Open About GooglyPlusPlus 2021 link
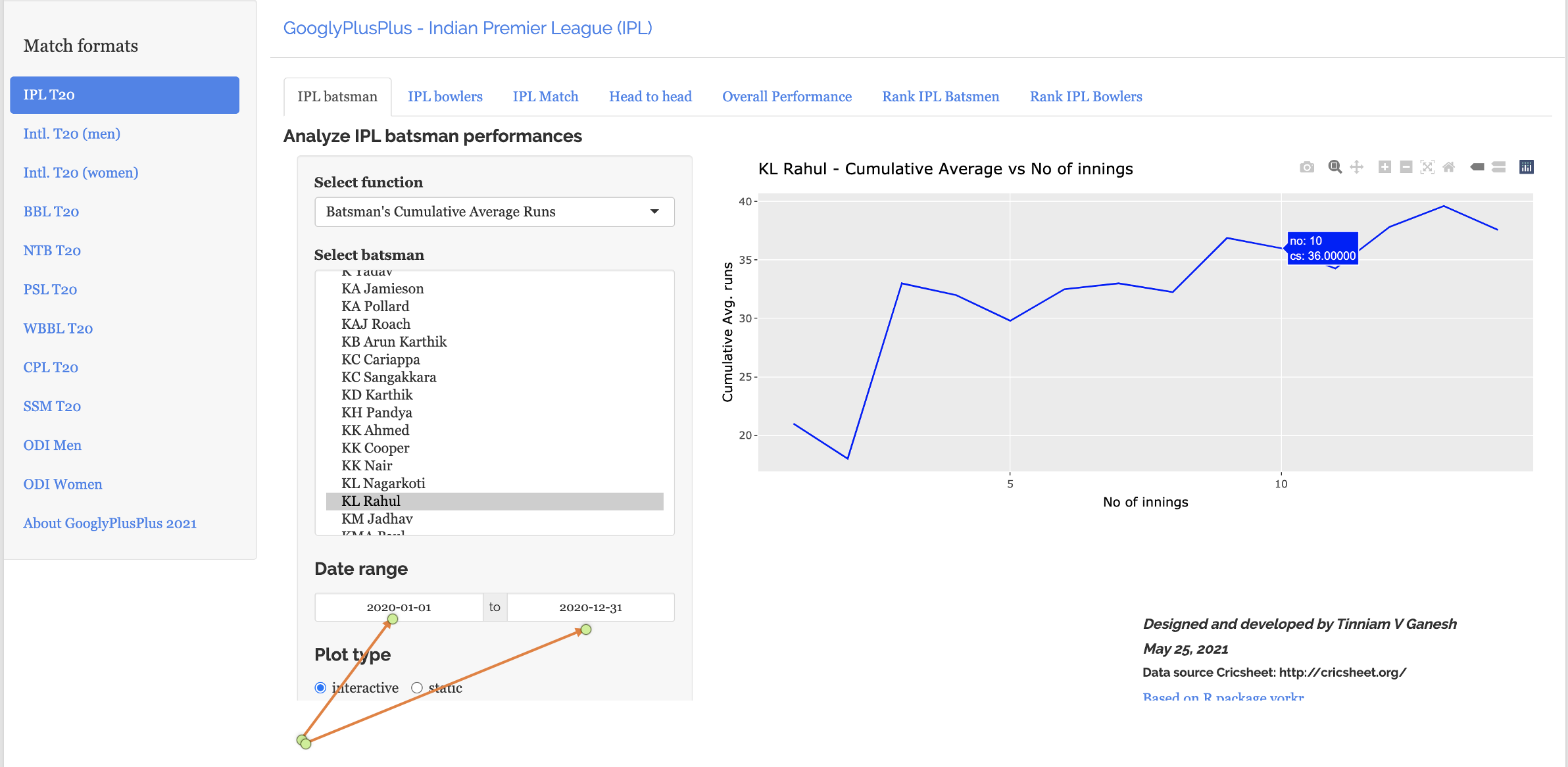Viewport: 1568px width, 767px height. 110,524
